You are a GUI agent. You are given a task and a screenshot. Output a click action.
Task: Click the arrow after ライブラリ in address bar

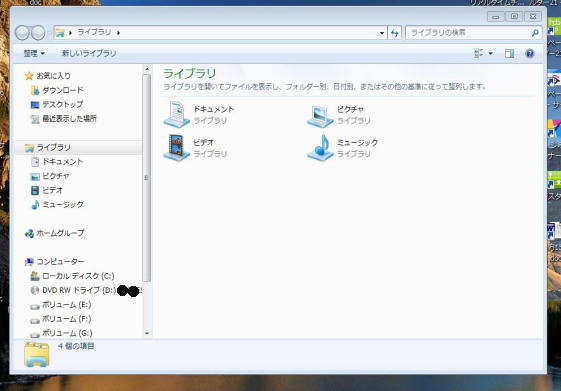coord(118,33)
